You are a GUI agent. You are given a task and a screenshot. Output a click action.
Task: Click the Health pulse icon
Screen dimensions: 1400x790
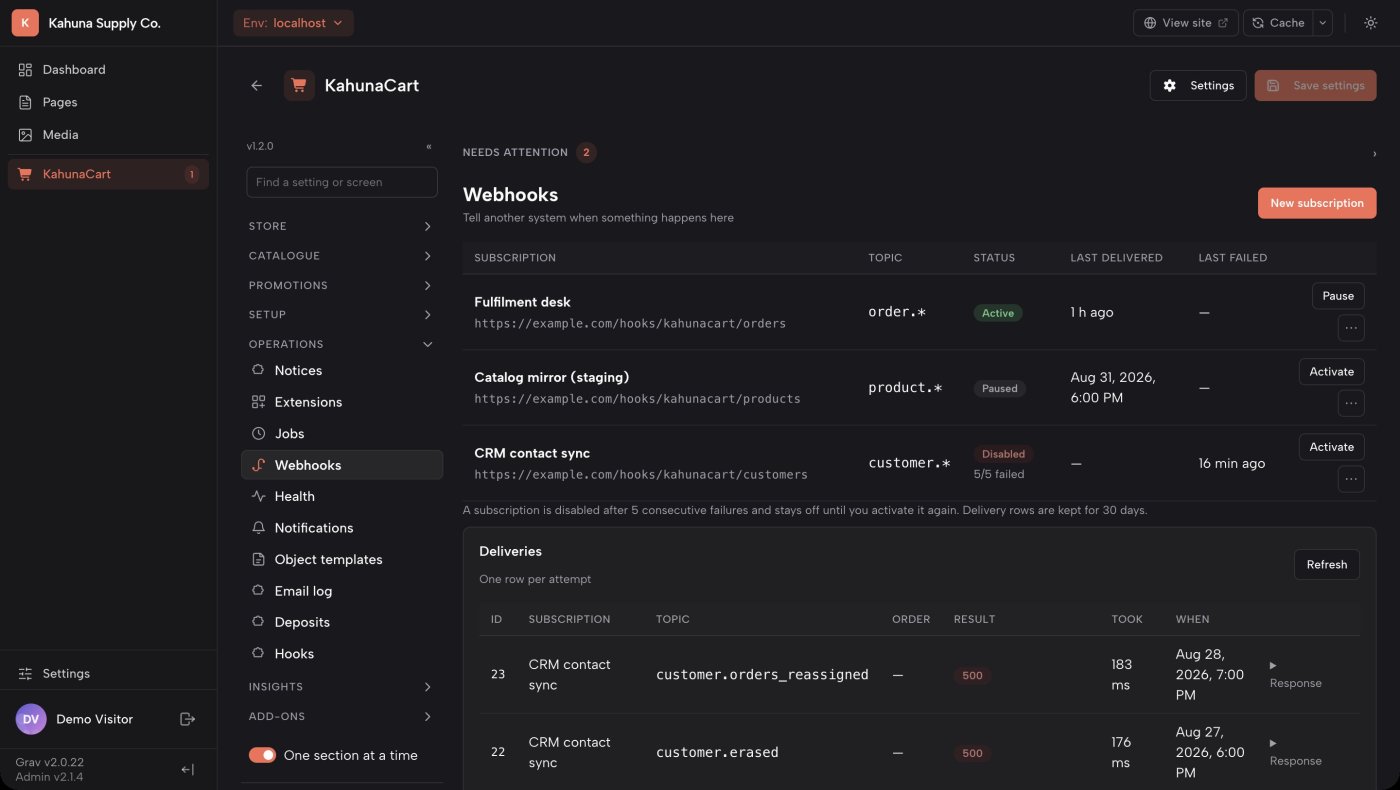point(258,496)
